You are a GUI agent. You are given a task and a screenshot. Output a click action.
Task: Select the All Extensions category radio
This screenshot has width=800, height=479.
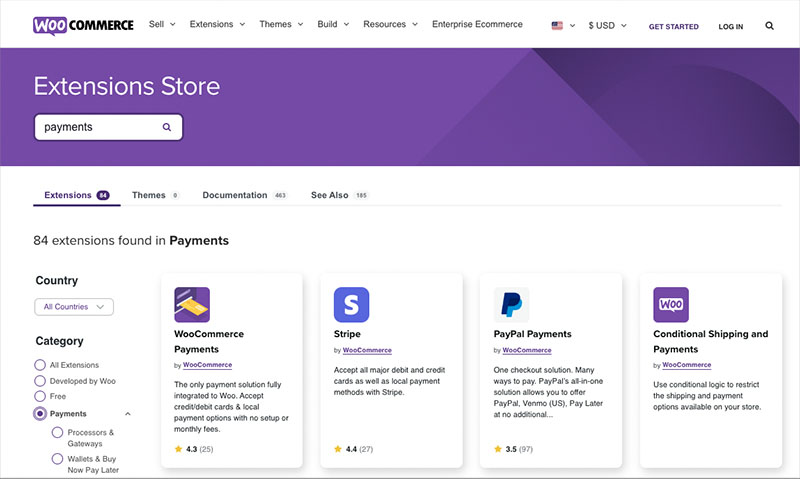[x=40, y=365]
